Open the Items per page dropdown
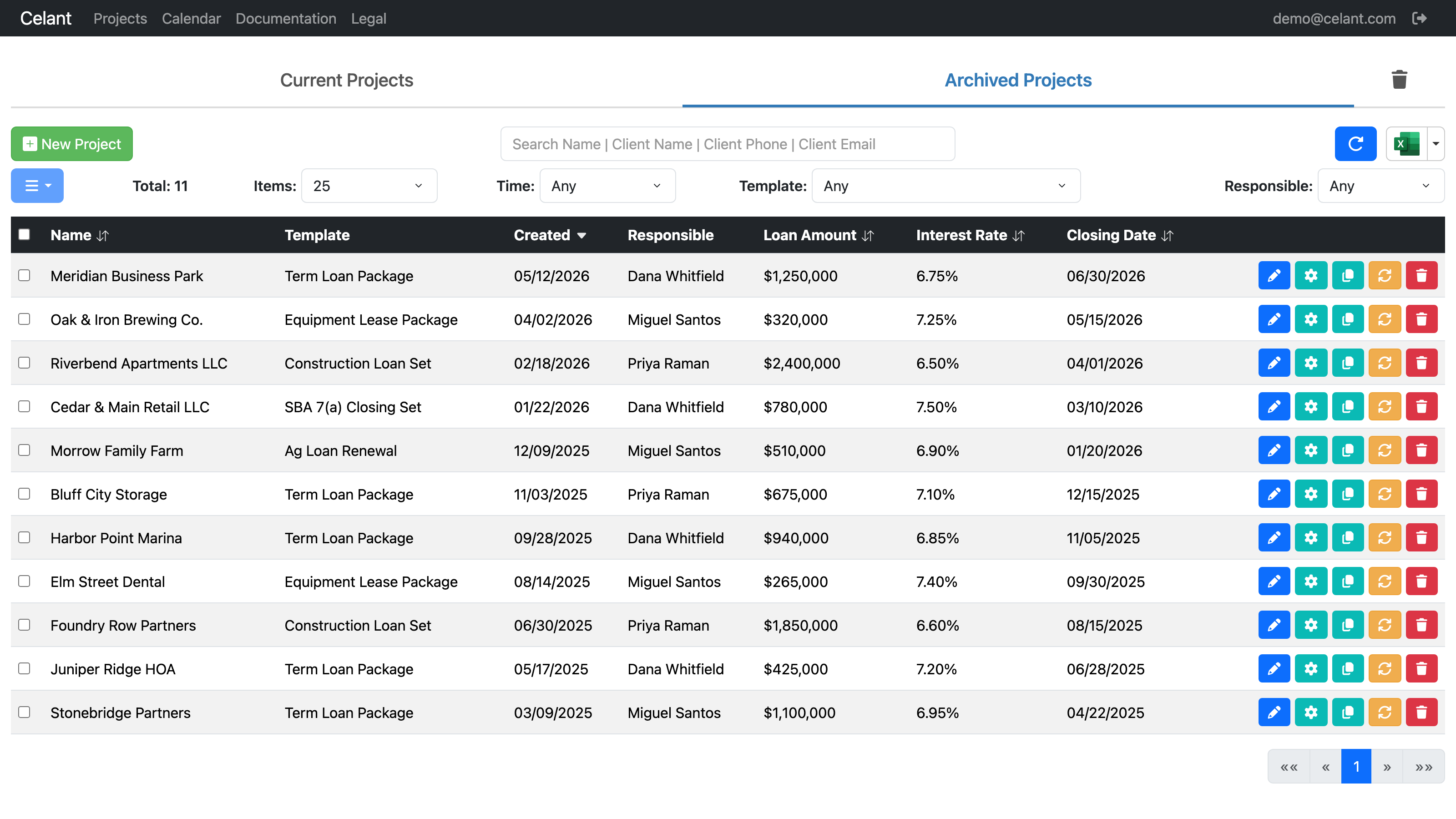Viewport: 1456px width, 819px height. point(369,186)
